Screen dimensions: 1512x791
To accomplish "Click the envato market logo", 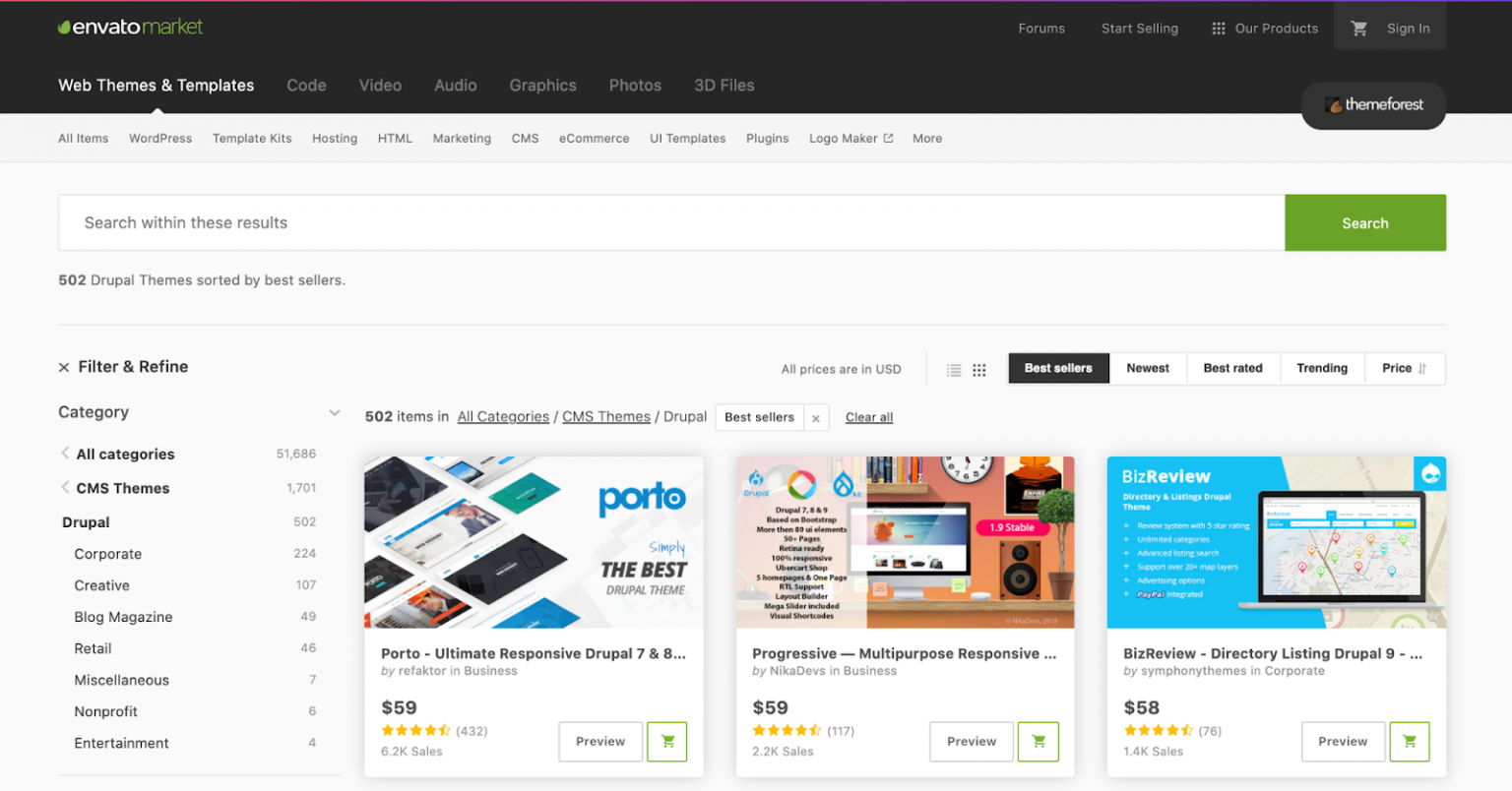I will click(x=129, y=28).
